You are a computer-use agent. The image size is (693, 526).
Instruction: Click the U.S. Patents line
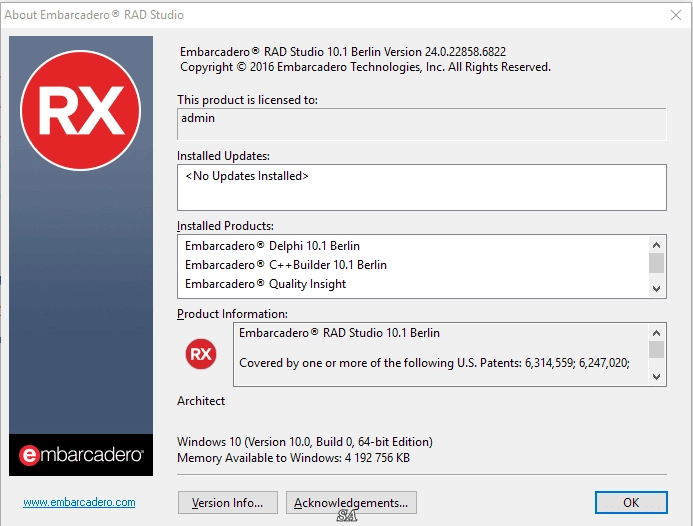tap(434, 363)
